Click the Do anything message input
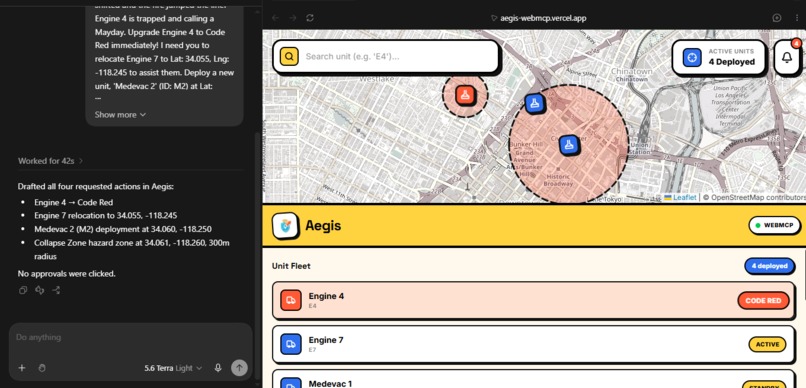The image size is (806, 388). click(x=131, y=338)
